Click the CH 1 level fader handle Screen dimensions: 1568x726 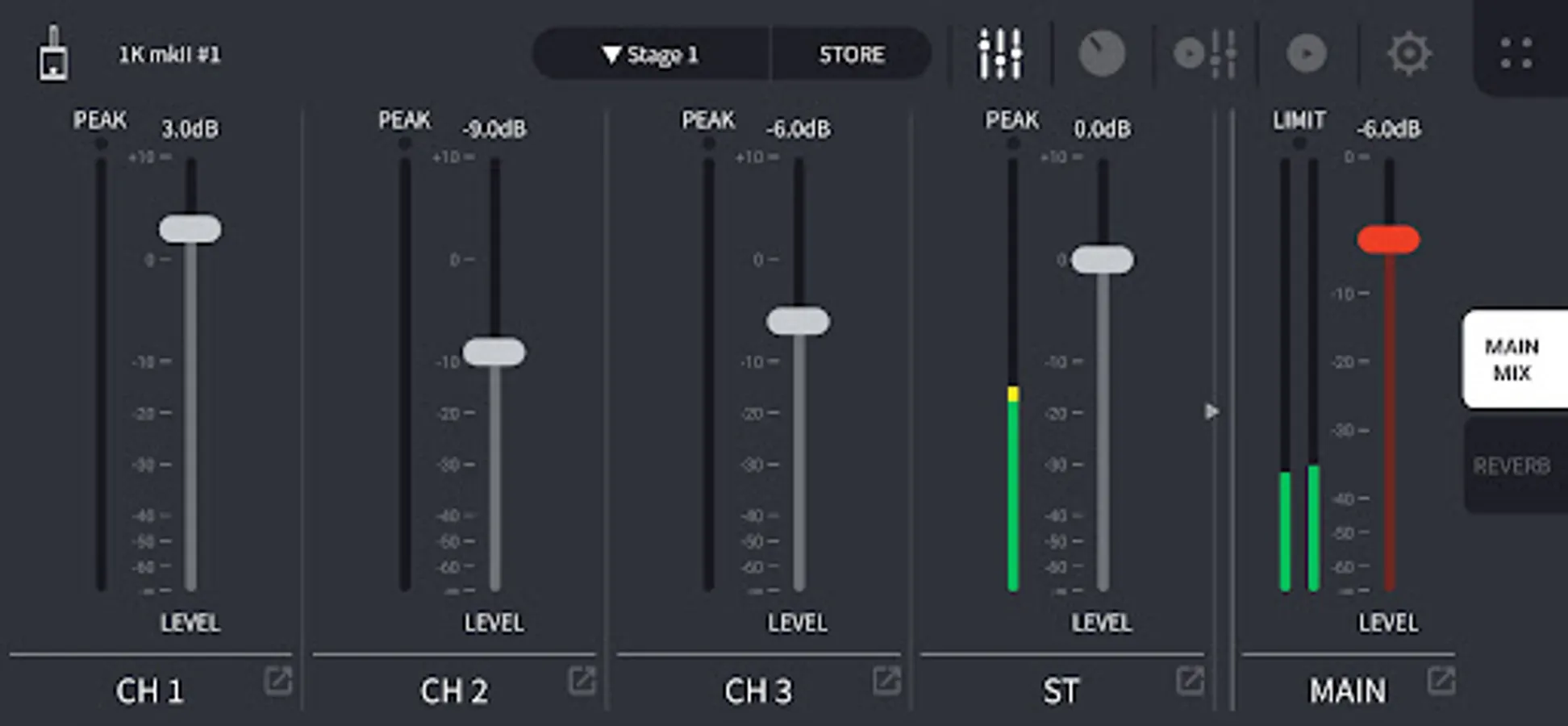[190, 228]
